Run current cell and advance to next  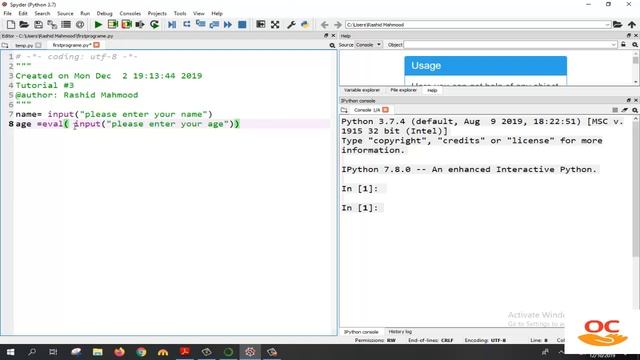[x=126, y=24]
